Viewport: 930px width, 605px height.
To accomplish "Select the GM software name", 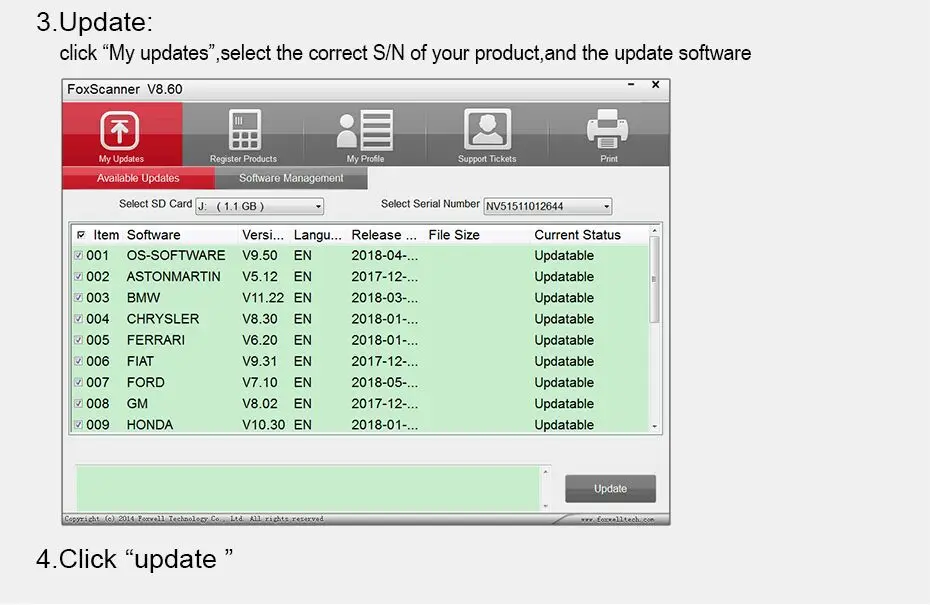I will (x=137, y=404).
